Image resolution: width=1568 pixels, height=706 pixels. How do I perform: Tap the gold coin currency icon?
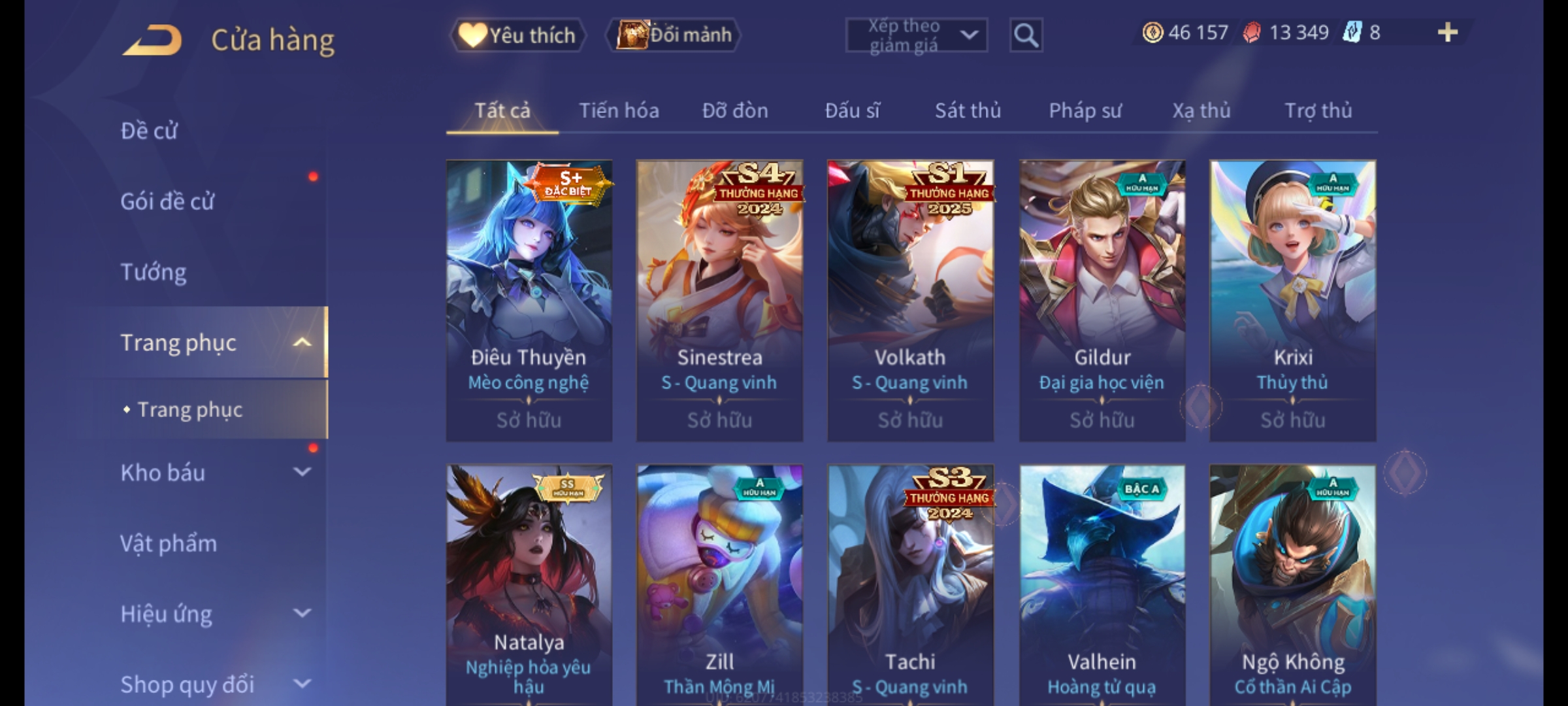click(x=1152, y=33)
